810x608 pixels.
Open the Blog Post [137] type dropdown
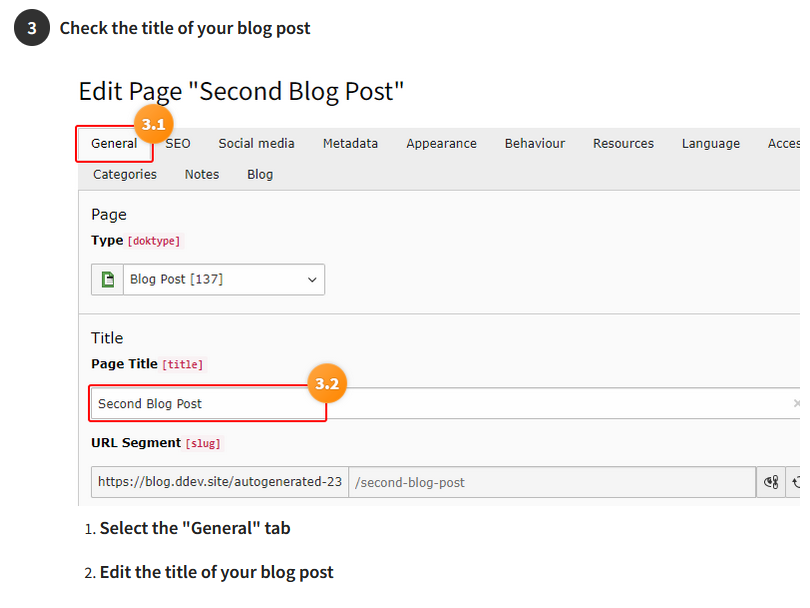tap(224, 279)
